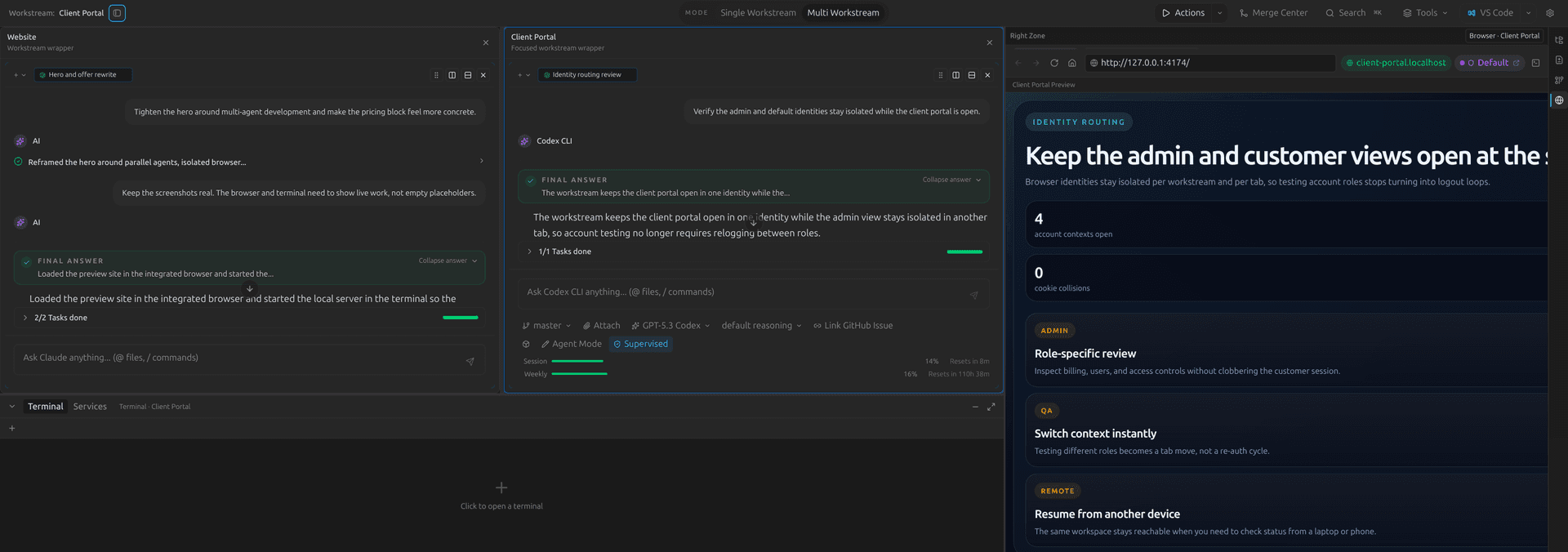The height and width of the screenshot is (552, 1568).
Task: Click the Weekly usage progress bar
Action: tap(580, 374)
